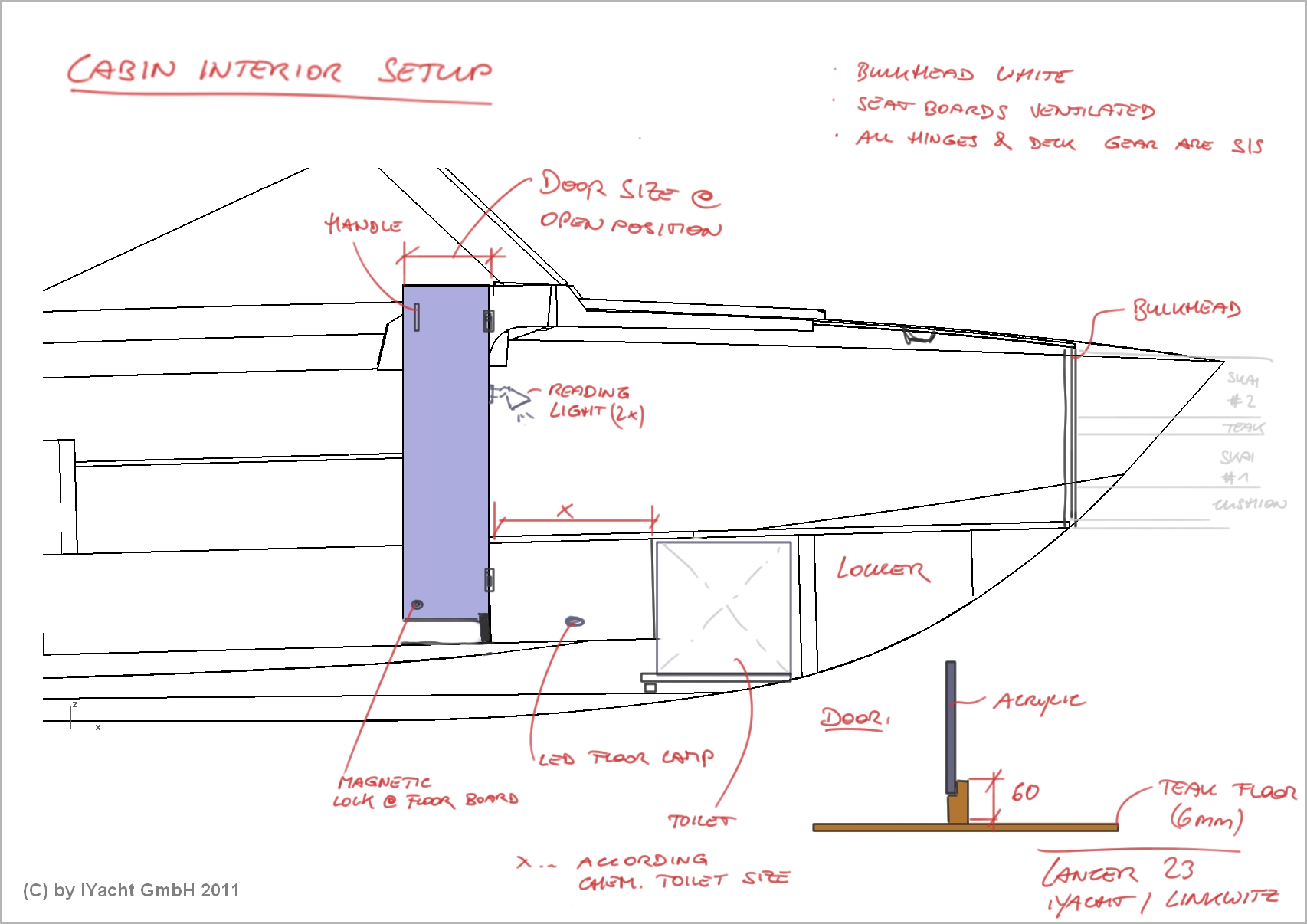This screenshot has height=924, width=1307.
Task: Click the grey acrylic door panel in the detail
Action: coord(951,727)
